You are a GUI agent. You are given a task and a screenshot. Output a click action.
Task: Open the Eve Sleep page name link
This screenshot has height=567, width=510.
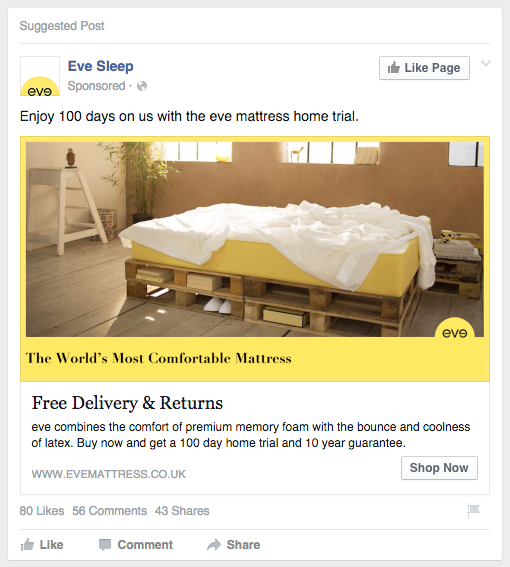click(x=101, y=66)
